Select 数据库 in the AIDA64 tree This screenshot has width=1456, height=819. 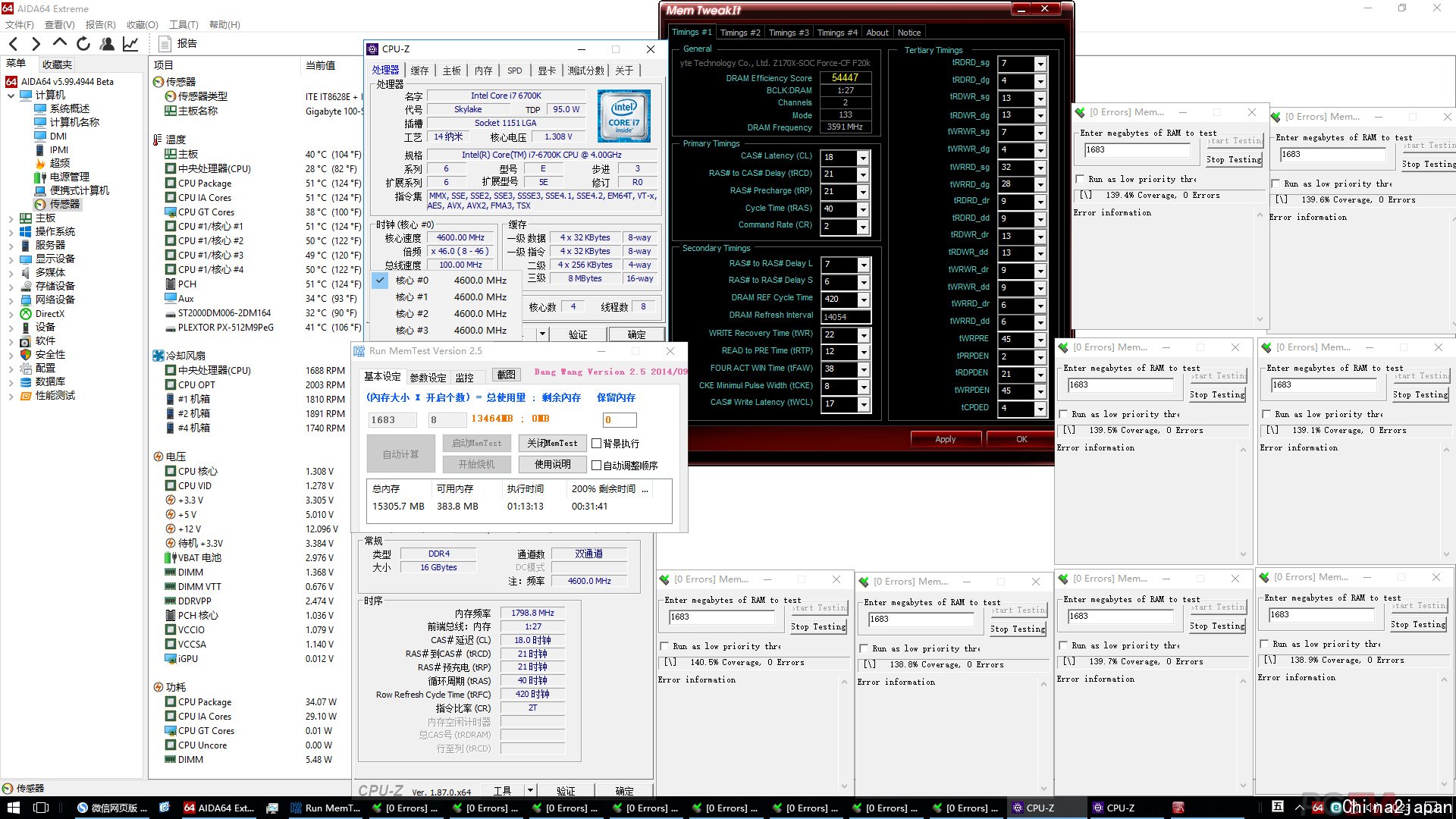point(50,381)
